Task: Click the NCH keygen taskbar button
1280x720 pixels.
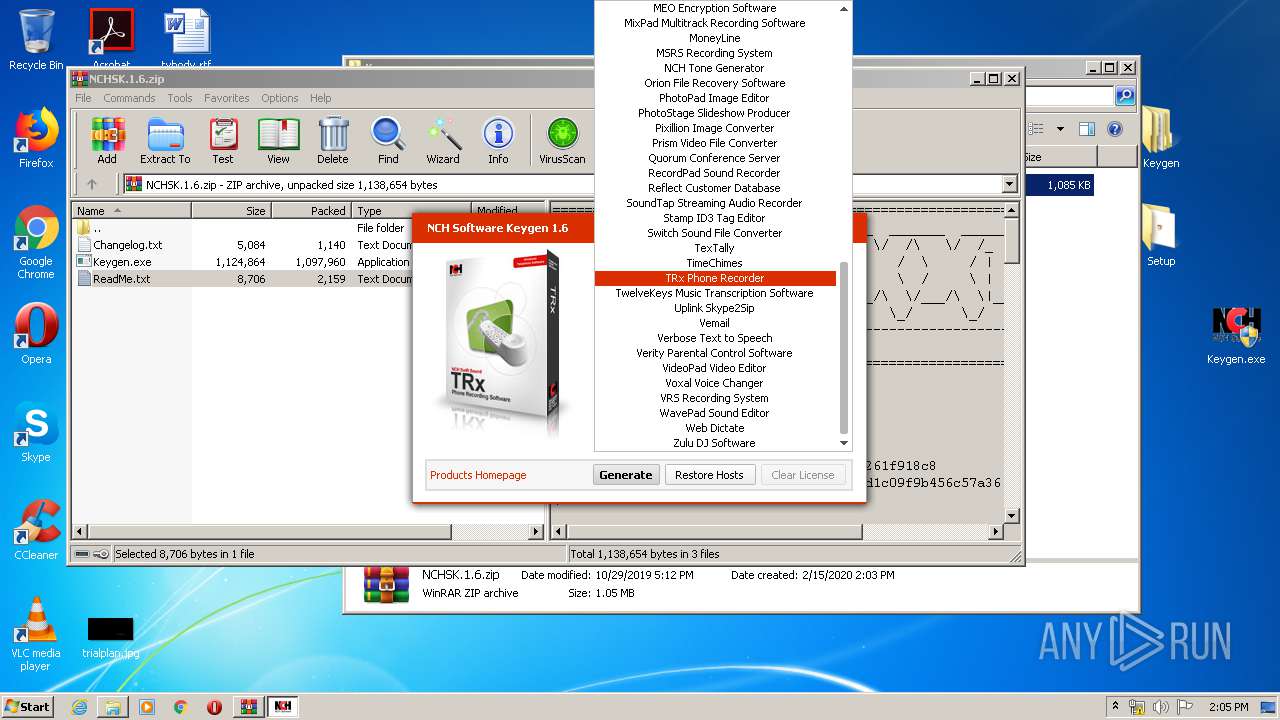Action: pos(283,707)
